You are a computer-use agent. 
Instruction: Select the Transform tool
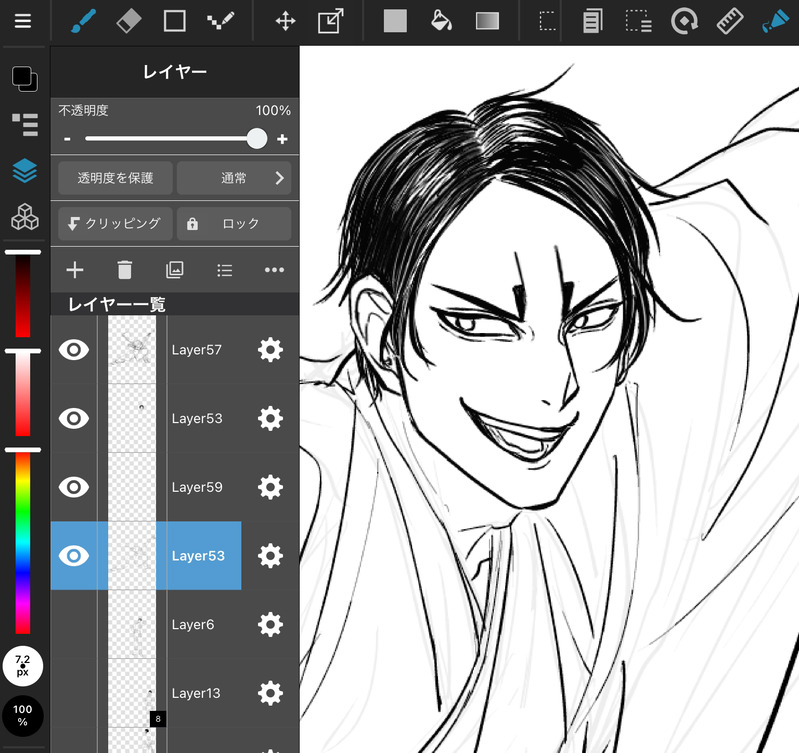click(x=331, y=21)
